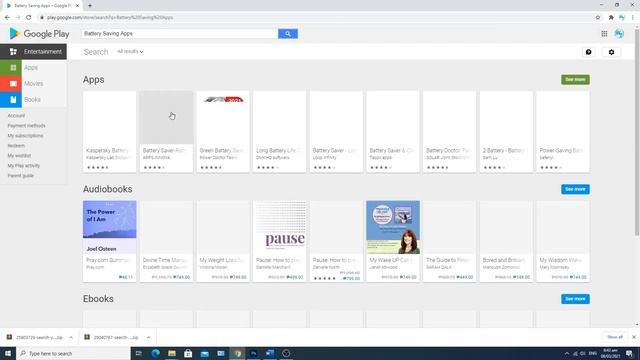Expand the All results filter dropdown

[x=130, y=51]
